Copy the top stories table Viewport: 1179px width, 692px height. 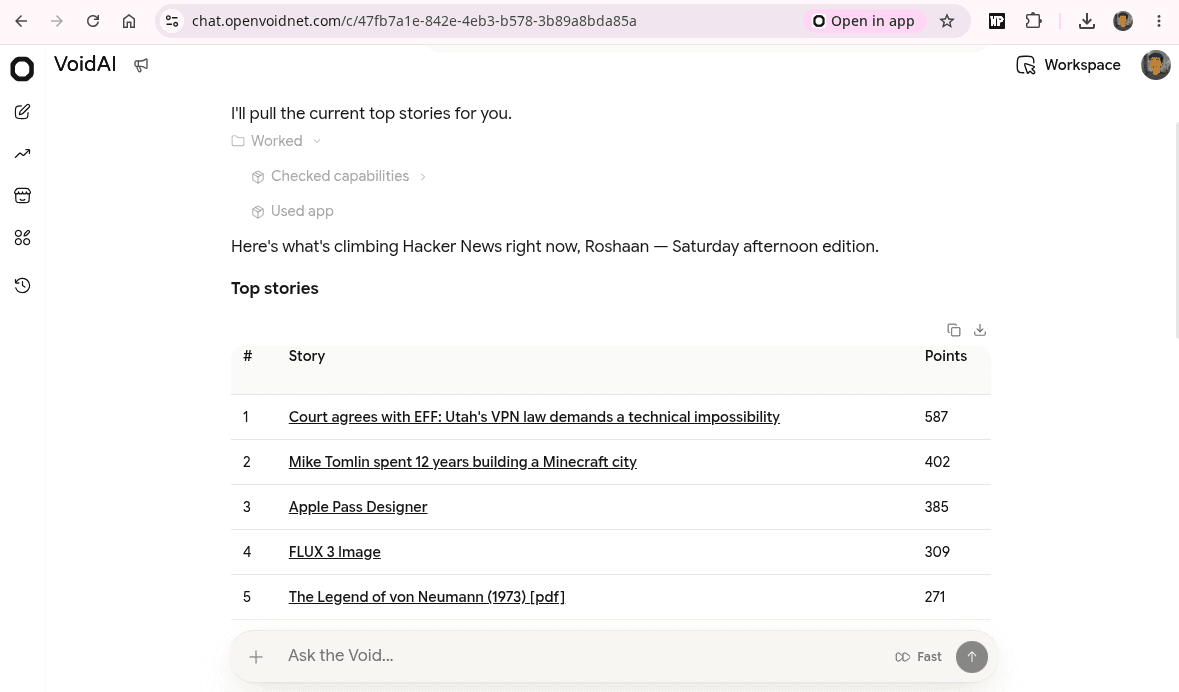click(953, 329)
